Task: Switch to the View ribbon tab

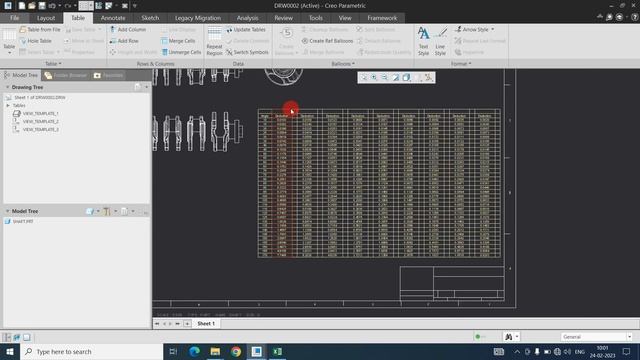Action: pyautogui.click(x=345, y=18)
